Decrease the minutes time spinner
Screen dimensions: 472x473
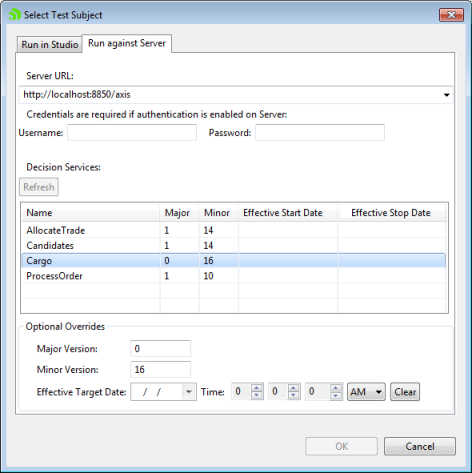[x=293, y=395]
